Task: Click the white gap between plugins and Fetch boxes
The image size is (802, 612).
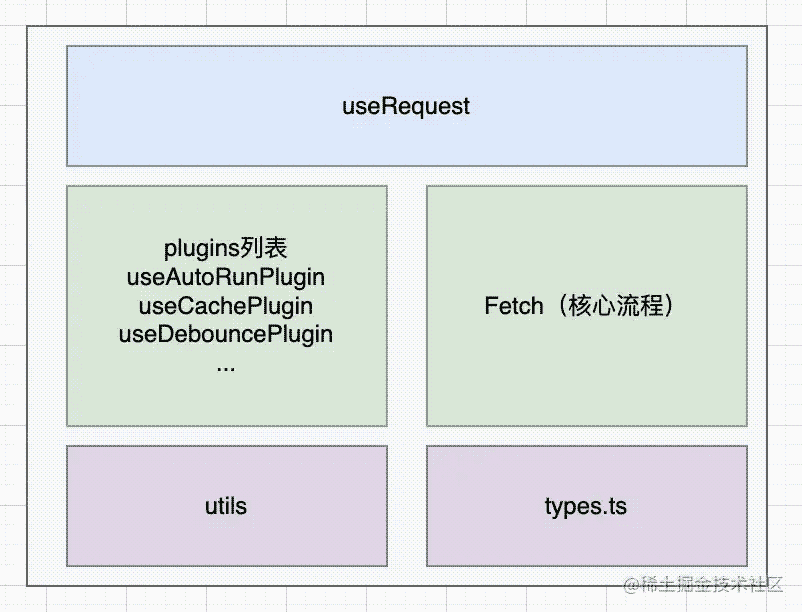Action: click(x=406, y=306)
